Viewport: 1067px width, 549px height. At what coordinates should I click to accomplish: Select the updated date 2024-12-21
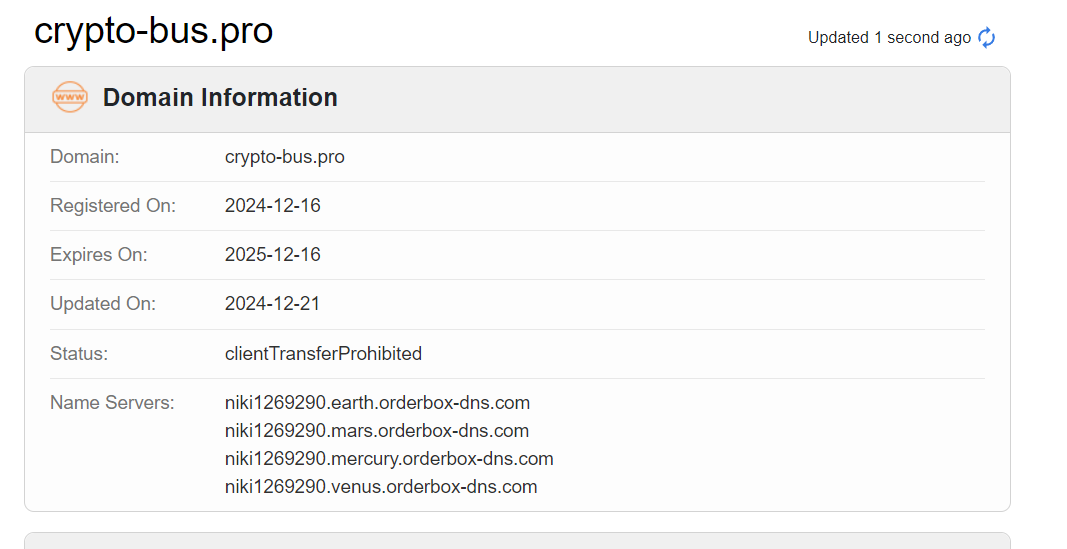pos(273,304)
